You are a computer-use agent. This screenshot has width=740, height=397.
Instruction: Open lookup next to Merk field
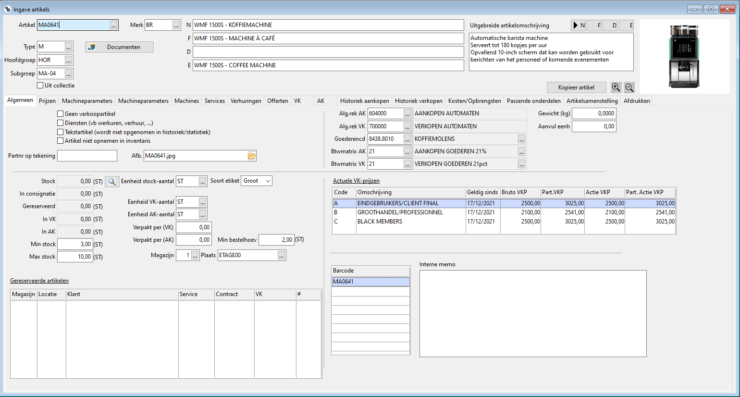pos(176,25)
